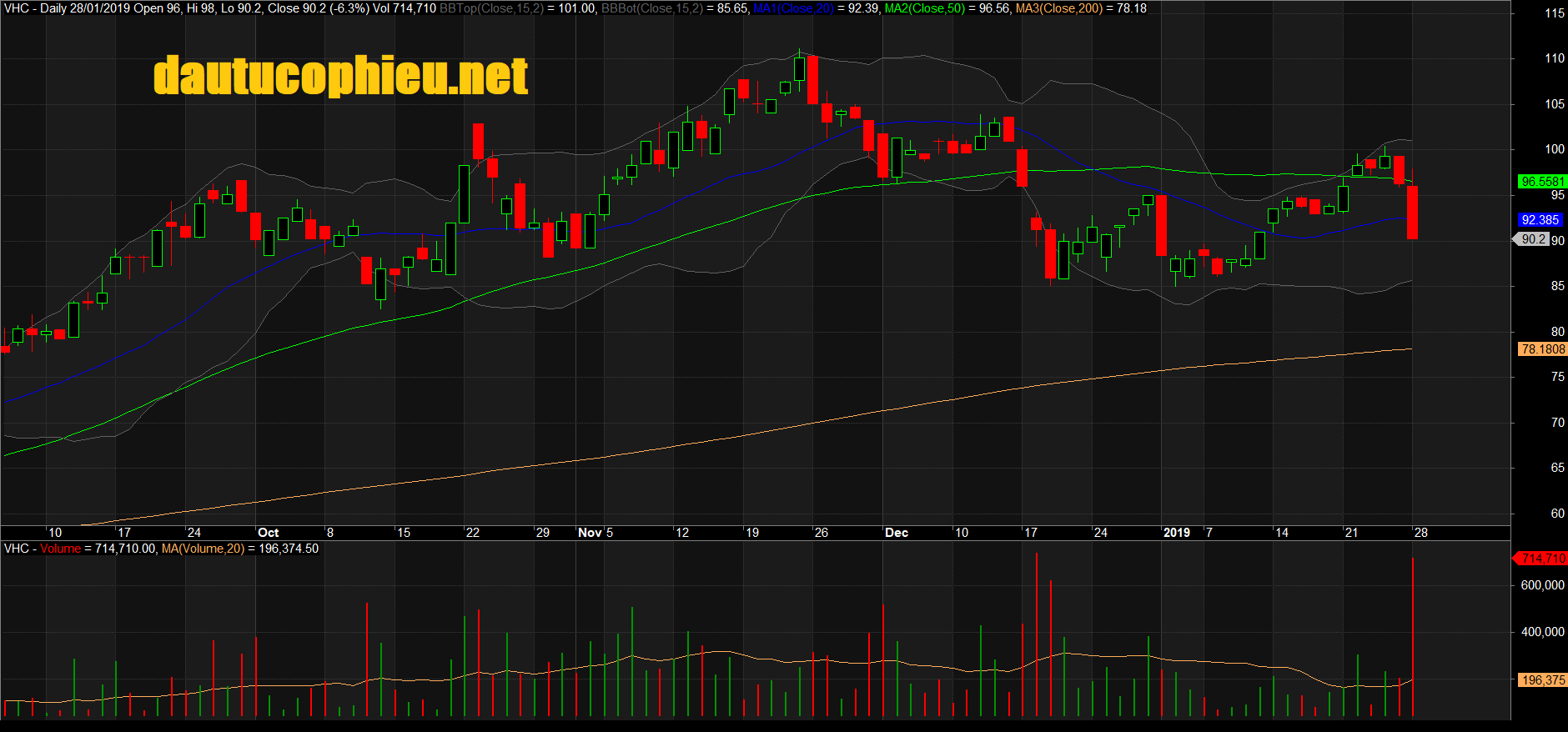Click the grey 90.2 last price tag

click(x=1533, y=239)
